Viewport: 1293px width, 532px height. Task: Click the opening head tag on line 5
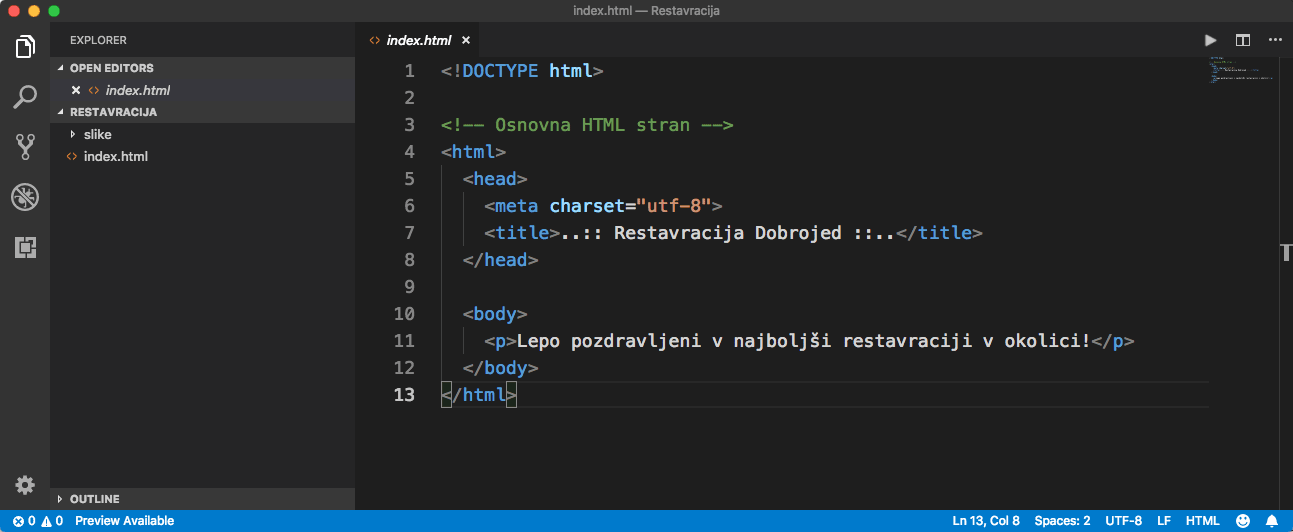click(x=495, y=179)
